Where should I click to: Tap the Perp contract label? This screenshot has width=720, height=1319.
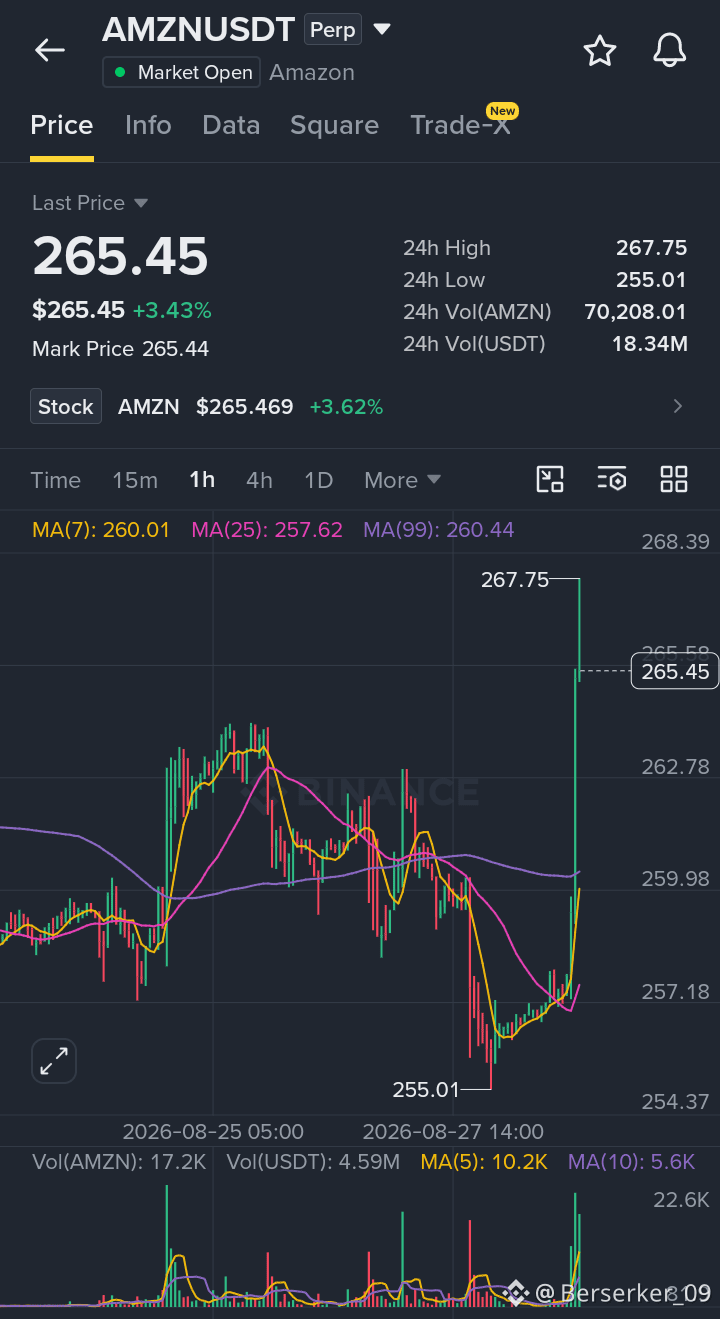coord(333,30)
